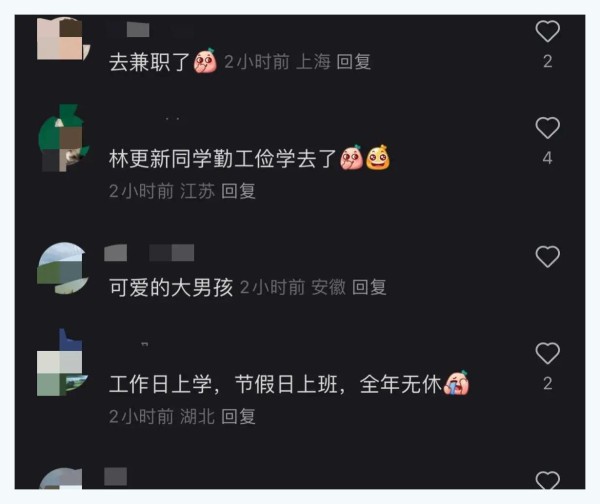Tap the blurred username above 去兼职了

(x=138, y=30)
